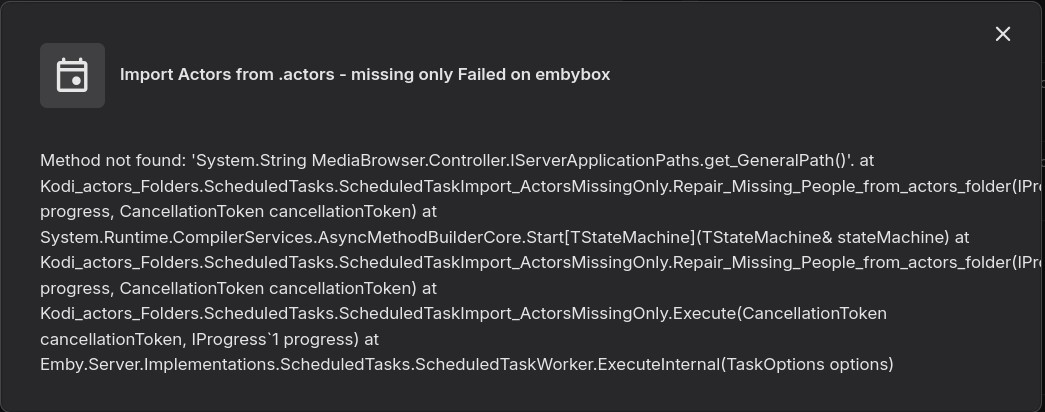Close the error dialog with the X
This screenshot has height=412, width=1045.
[x=1002, y=34]
